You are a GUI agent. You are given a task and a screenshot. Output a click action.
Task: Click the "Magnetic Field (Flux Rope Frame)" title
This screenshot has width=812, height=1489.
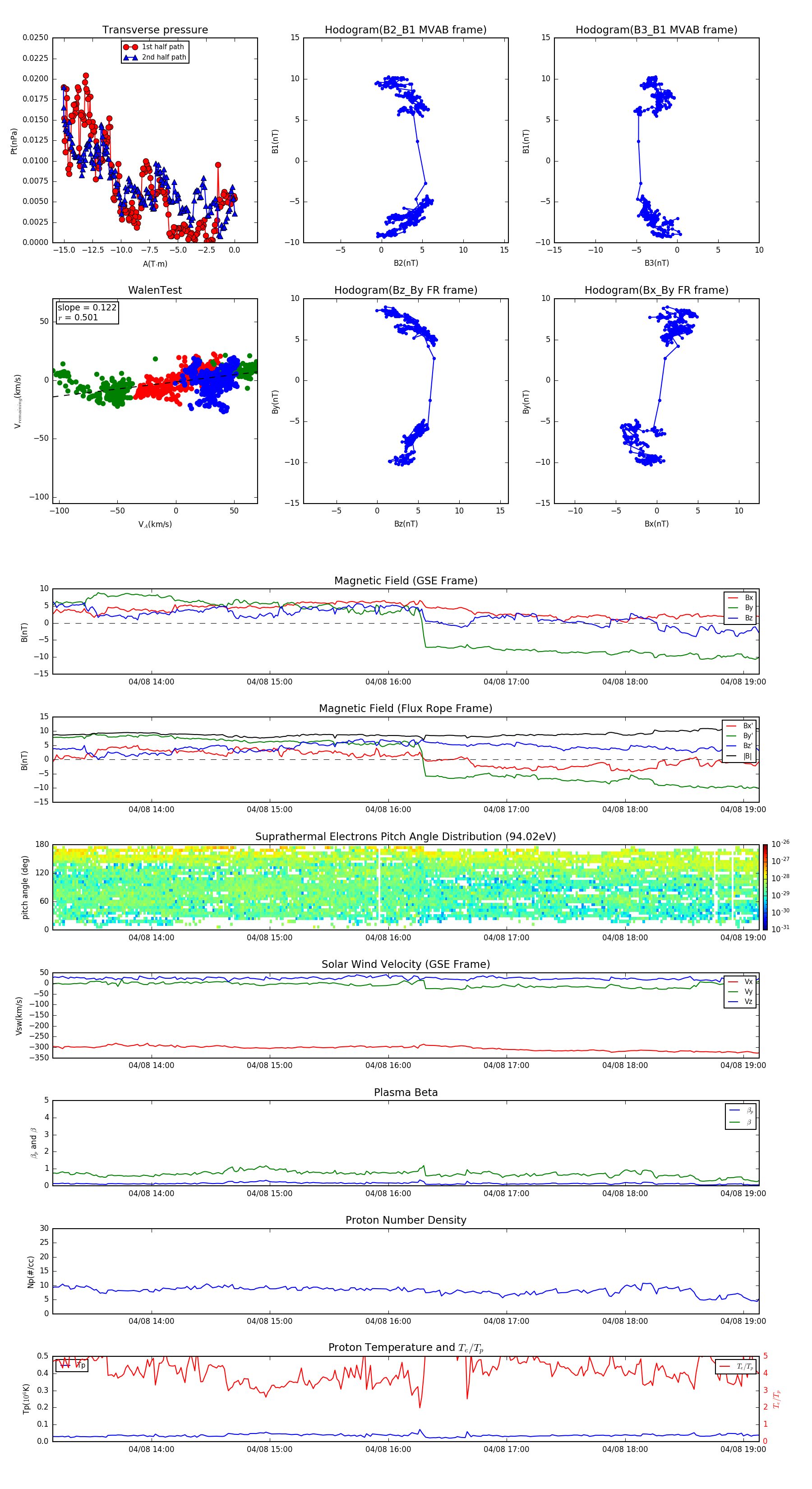pos(406,709)
